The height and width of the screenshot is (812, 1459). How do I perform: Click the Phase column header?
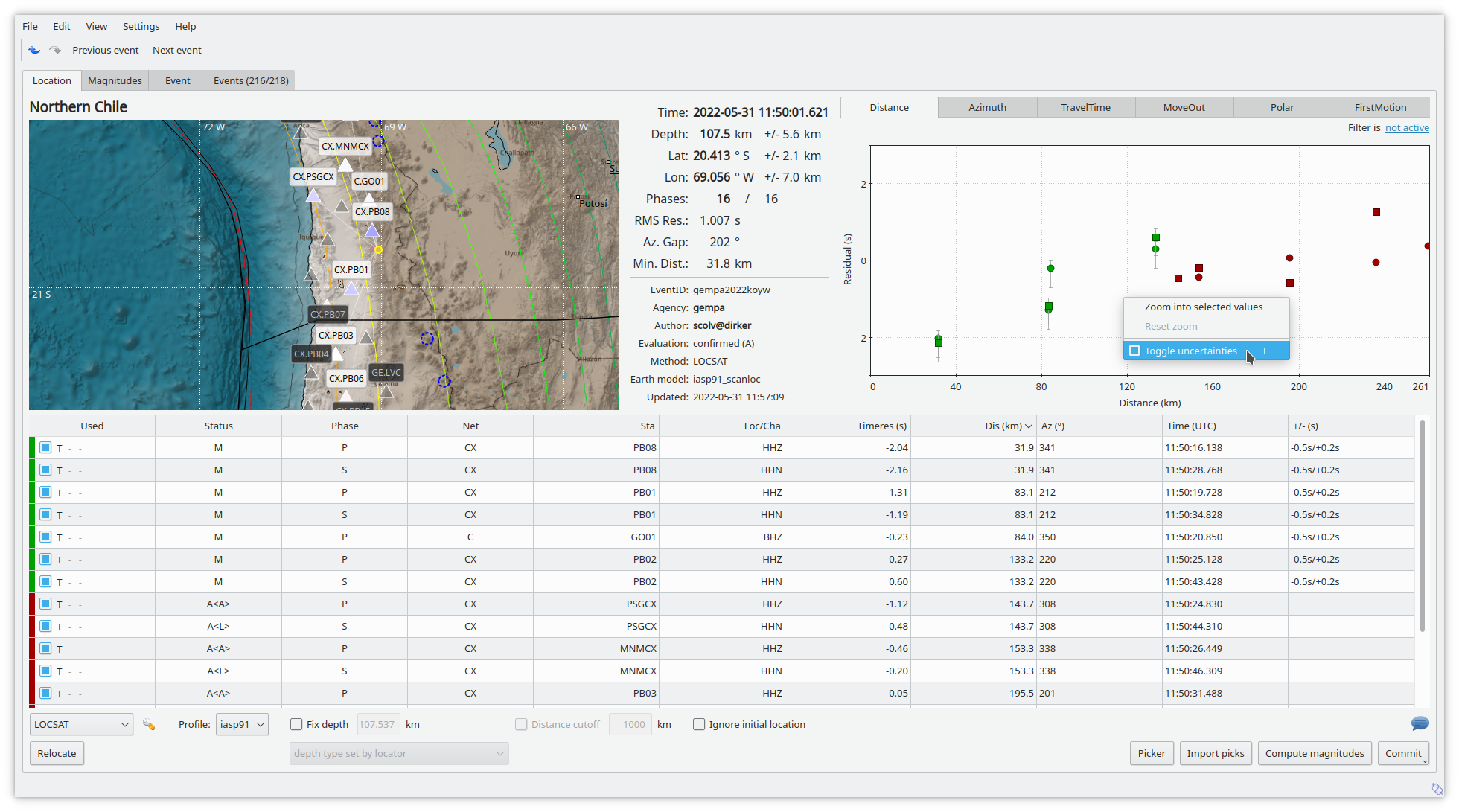click(345, 426)
